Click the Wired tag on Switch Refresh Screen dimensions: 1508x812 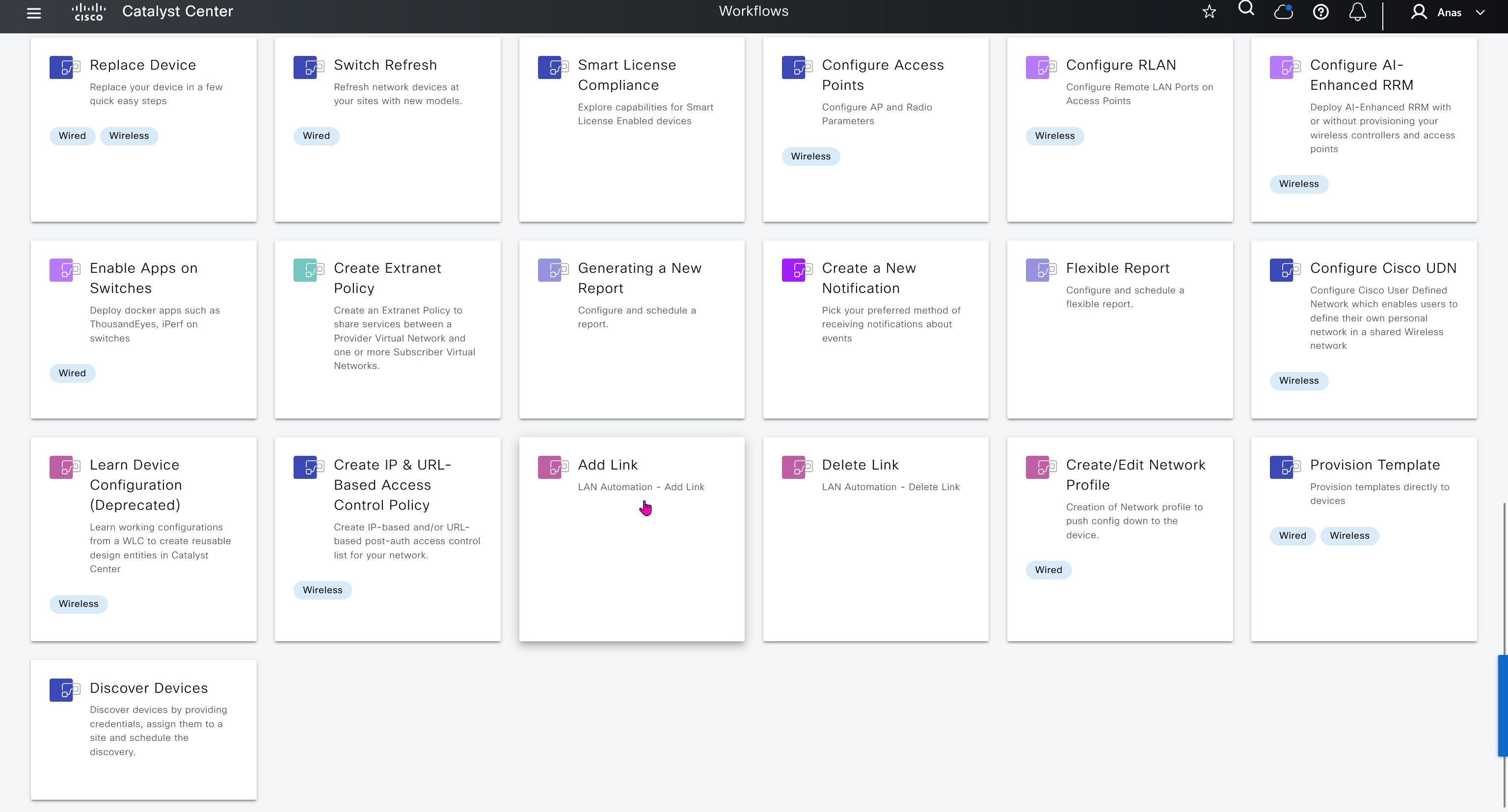(316, 136)
